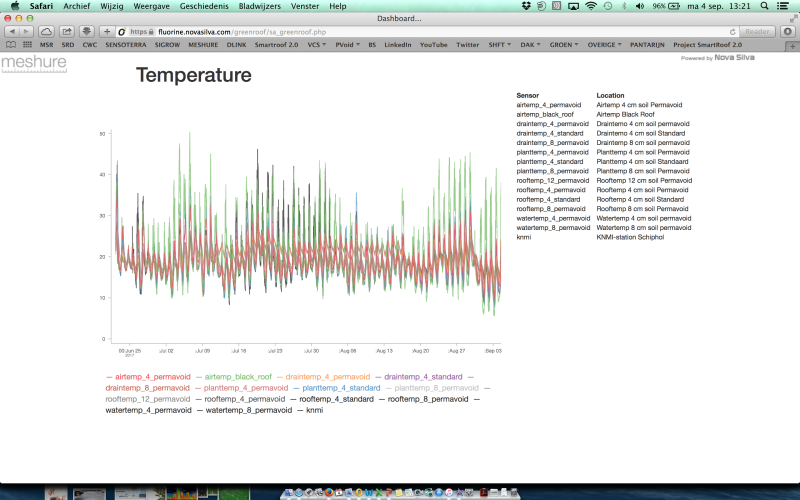The height and width of the screenshot is (500, 800).
Task: Open the MSR bookmark
Action: tap(46, 45)
